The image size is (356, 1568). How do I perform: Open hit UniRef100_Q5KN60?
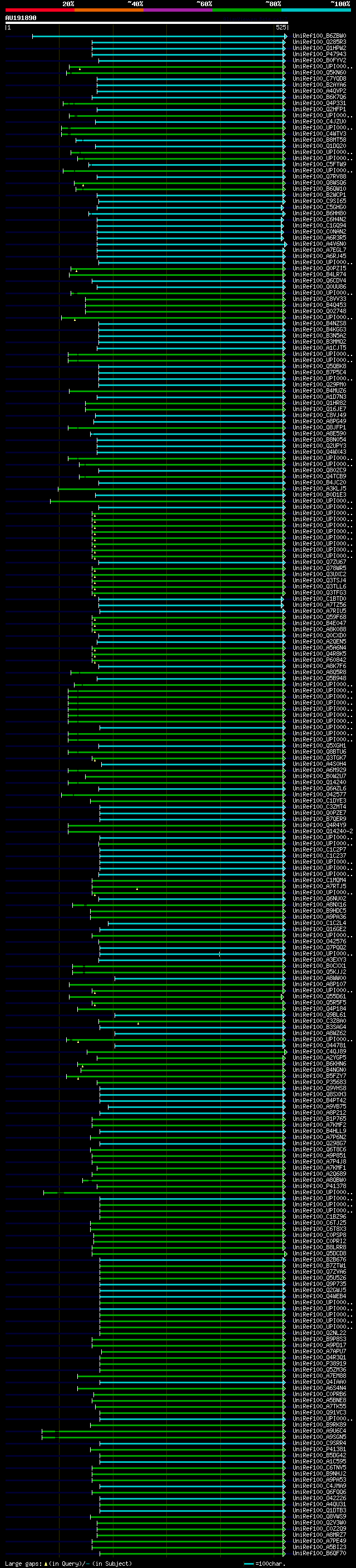pyautogui.click(x=319, y=73)
